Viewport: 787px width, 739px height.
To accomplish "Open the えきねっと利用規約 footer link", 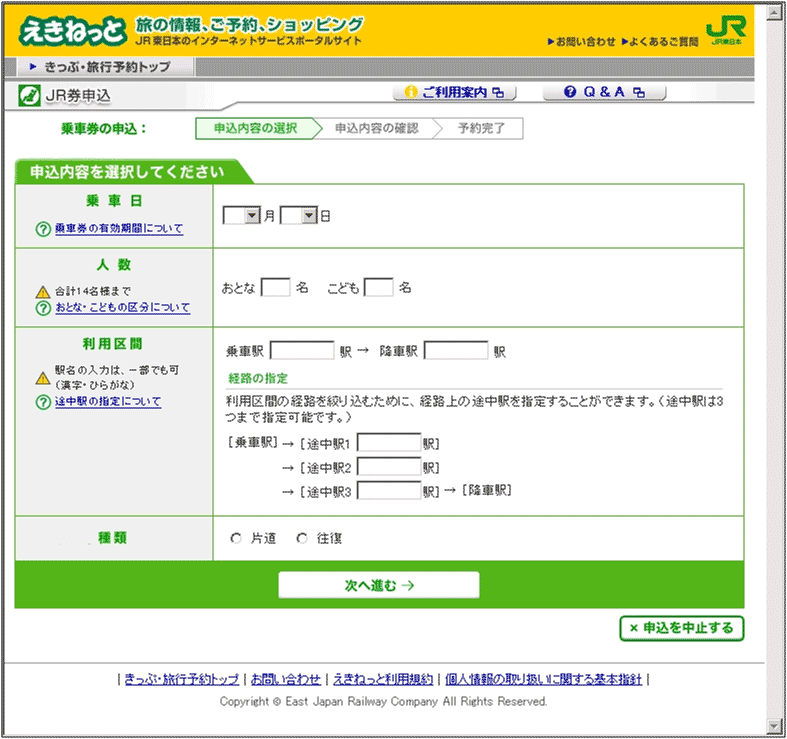I will tap(381, 679).
